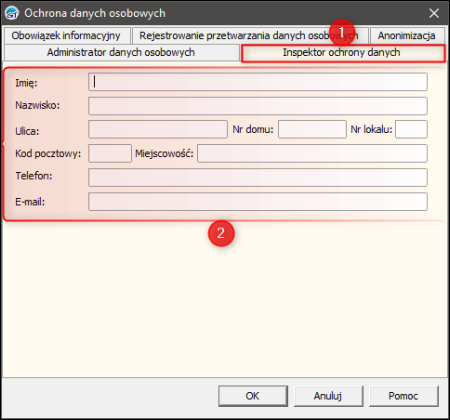450x420 pixels.
Task: Click the Ulica input box
Action: [158, 129]
